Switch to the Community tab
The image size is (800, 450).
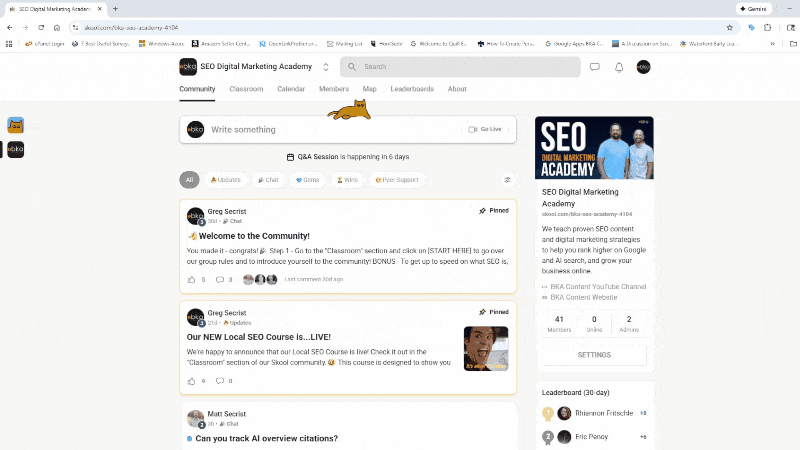[x=197, y=89]
